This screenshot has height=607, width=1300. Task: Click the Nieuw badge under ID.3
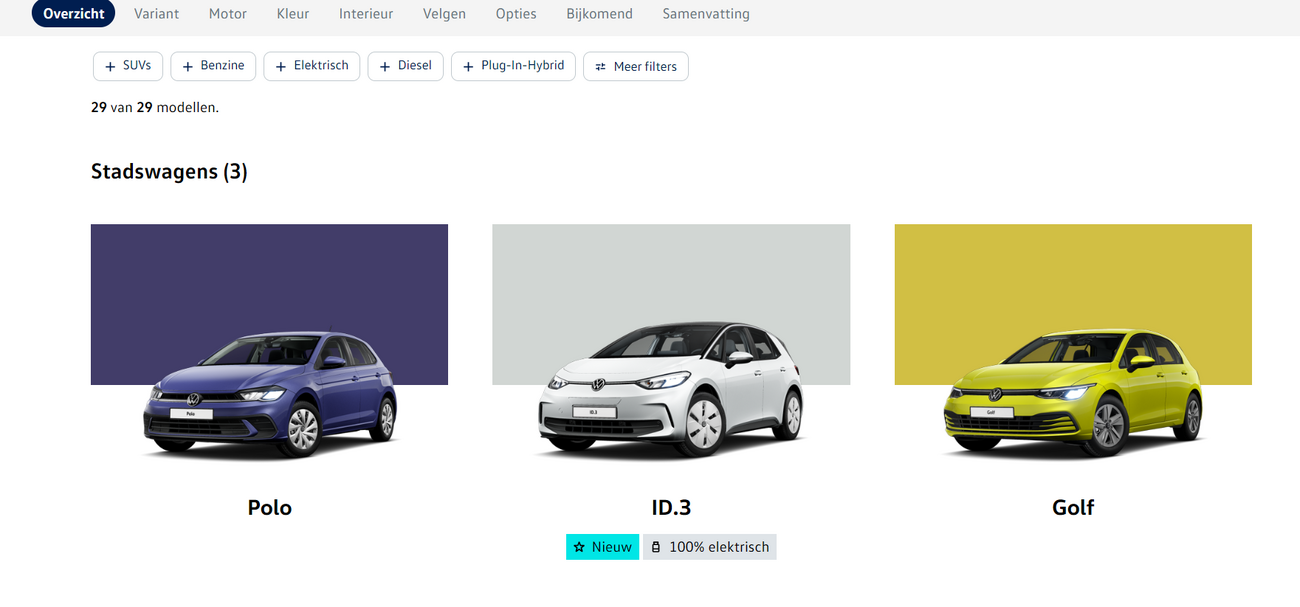pos(603,547)
